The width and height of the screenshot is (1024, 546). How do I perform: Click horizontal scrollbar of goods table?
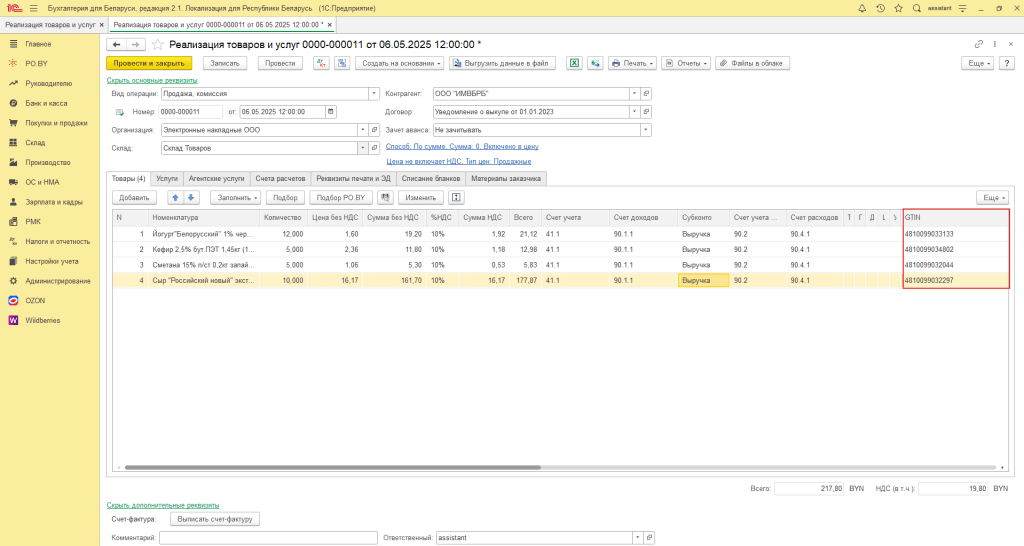click(332, 468)
